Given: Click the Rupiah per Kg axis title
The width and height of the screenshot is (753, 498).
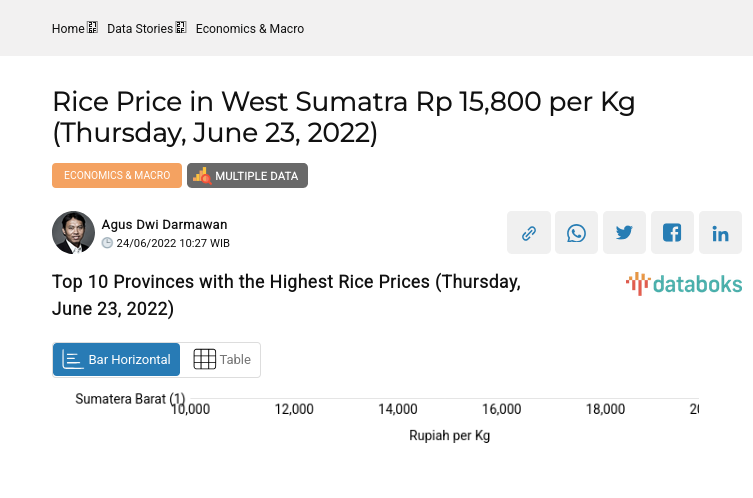Looking at the screenshot, I should [449, 436].
